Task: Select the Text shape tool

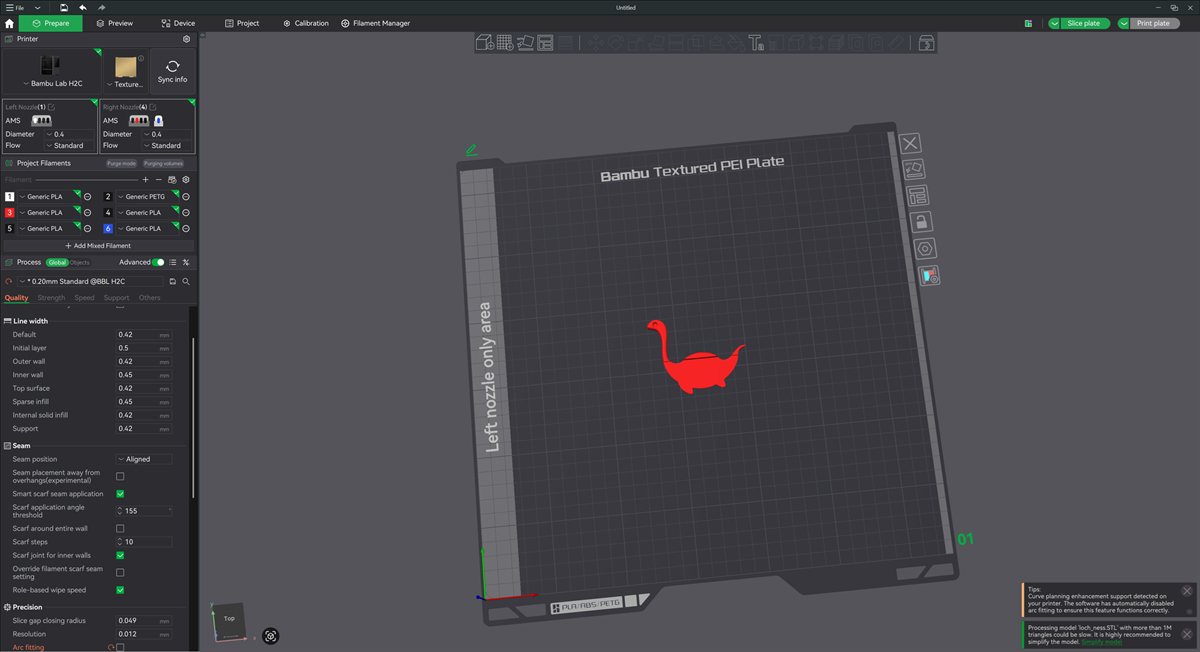Action: coord(756,42)
